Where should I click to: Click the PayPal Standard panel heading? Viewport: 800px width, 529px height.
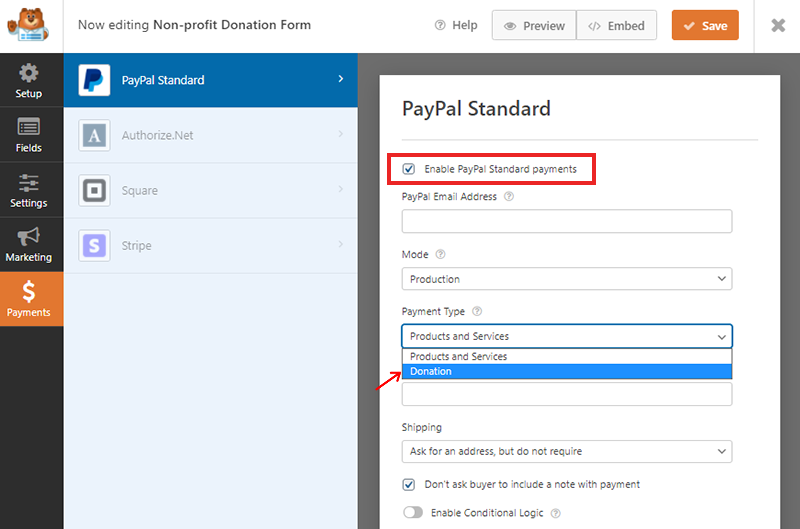pos(476,109)
